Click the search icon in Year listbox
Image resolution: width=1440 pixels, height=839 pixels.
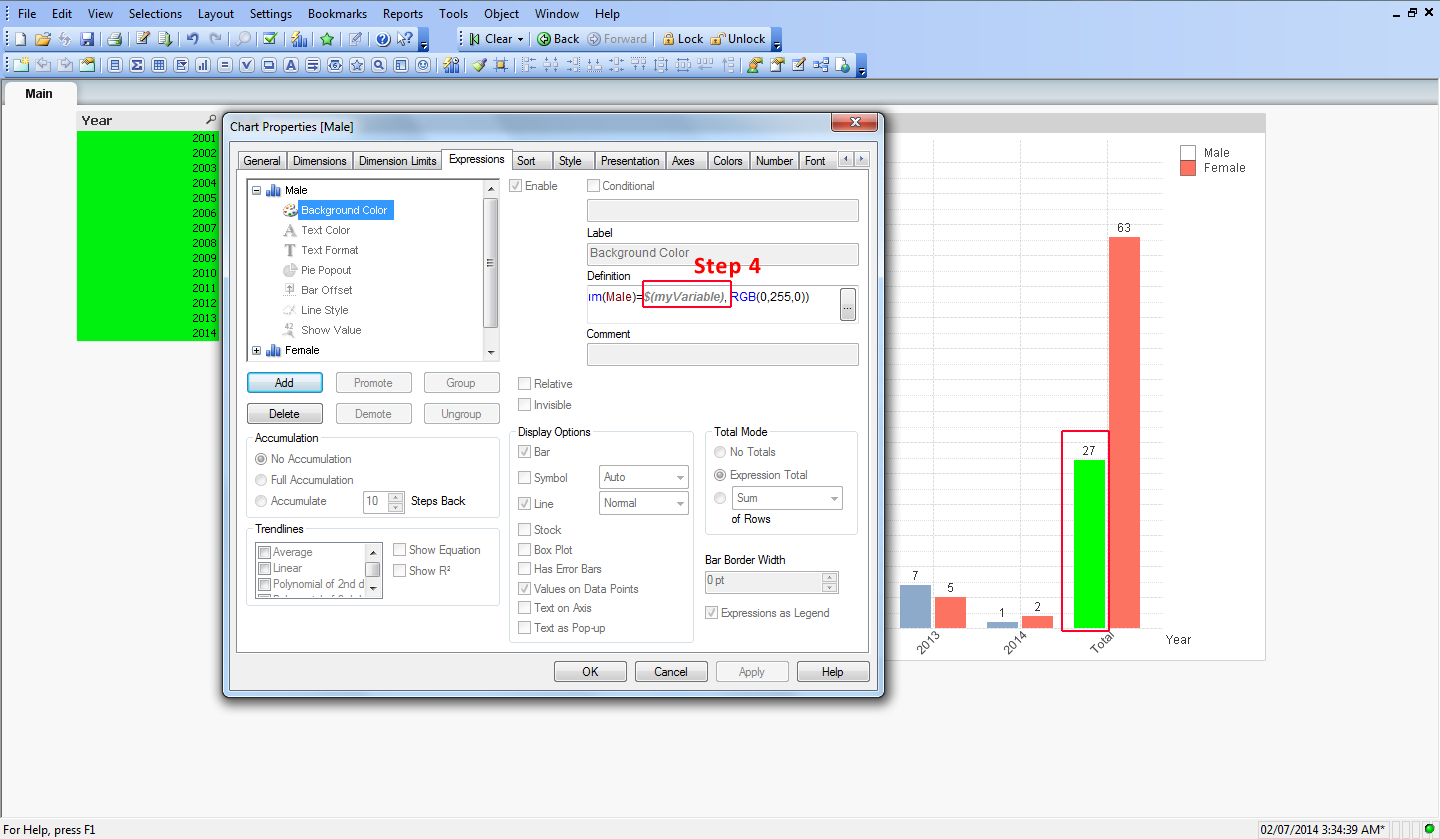210,120
